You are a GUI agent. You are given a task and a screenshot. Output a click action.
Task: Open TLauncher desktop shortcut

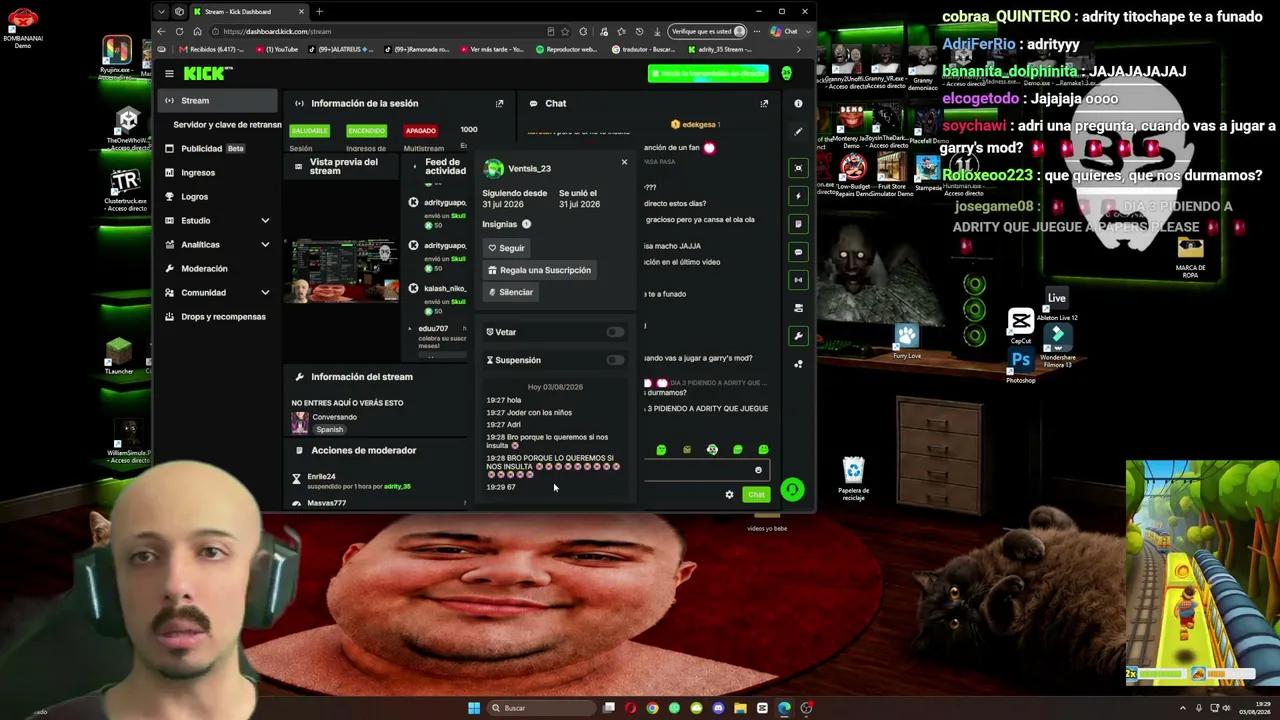click(119, 356)
